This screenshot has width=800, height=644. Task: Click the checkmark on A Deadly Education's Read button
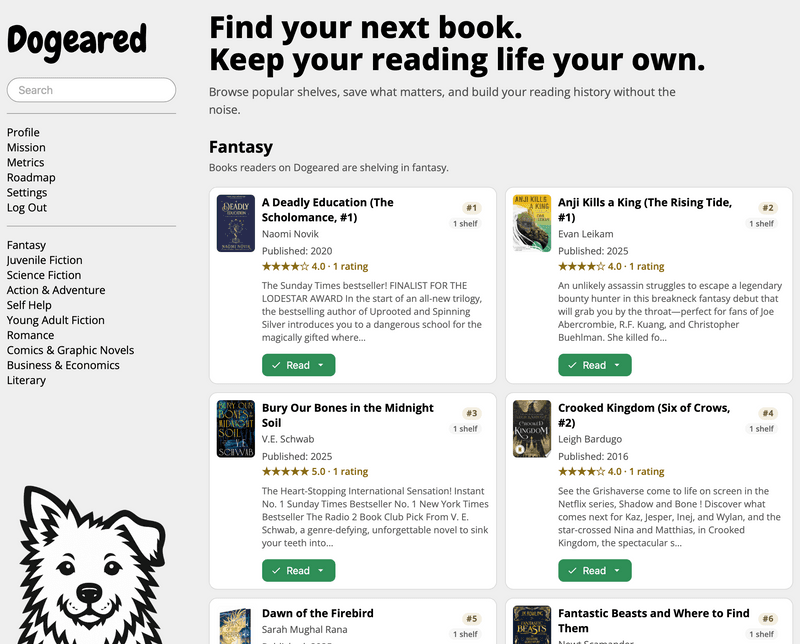(x=276, y=365)
